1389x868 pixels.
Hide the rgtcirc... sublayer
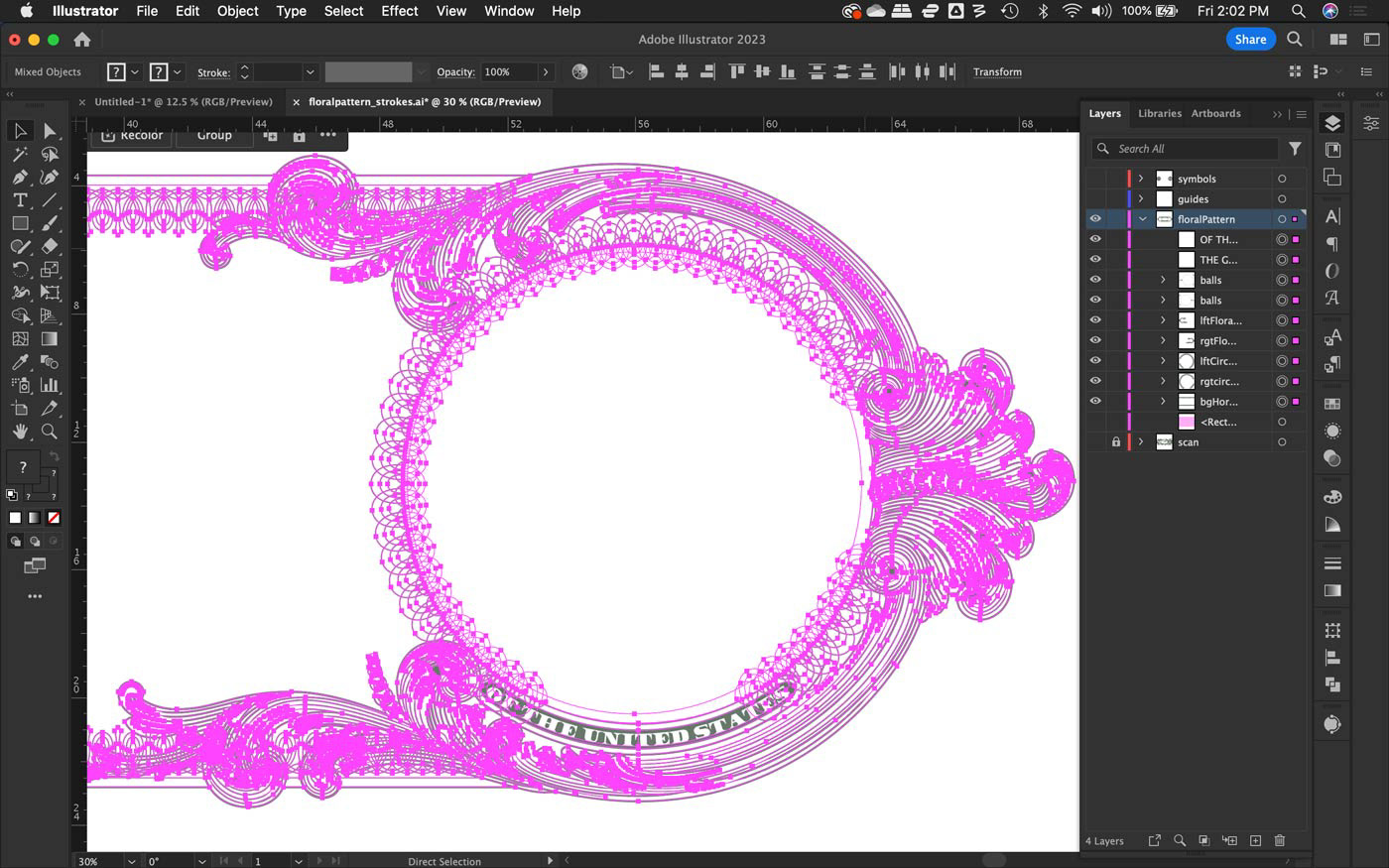coord(1095,381)
